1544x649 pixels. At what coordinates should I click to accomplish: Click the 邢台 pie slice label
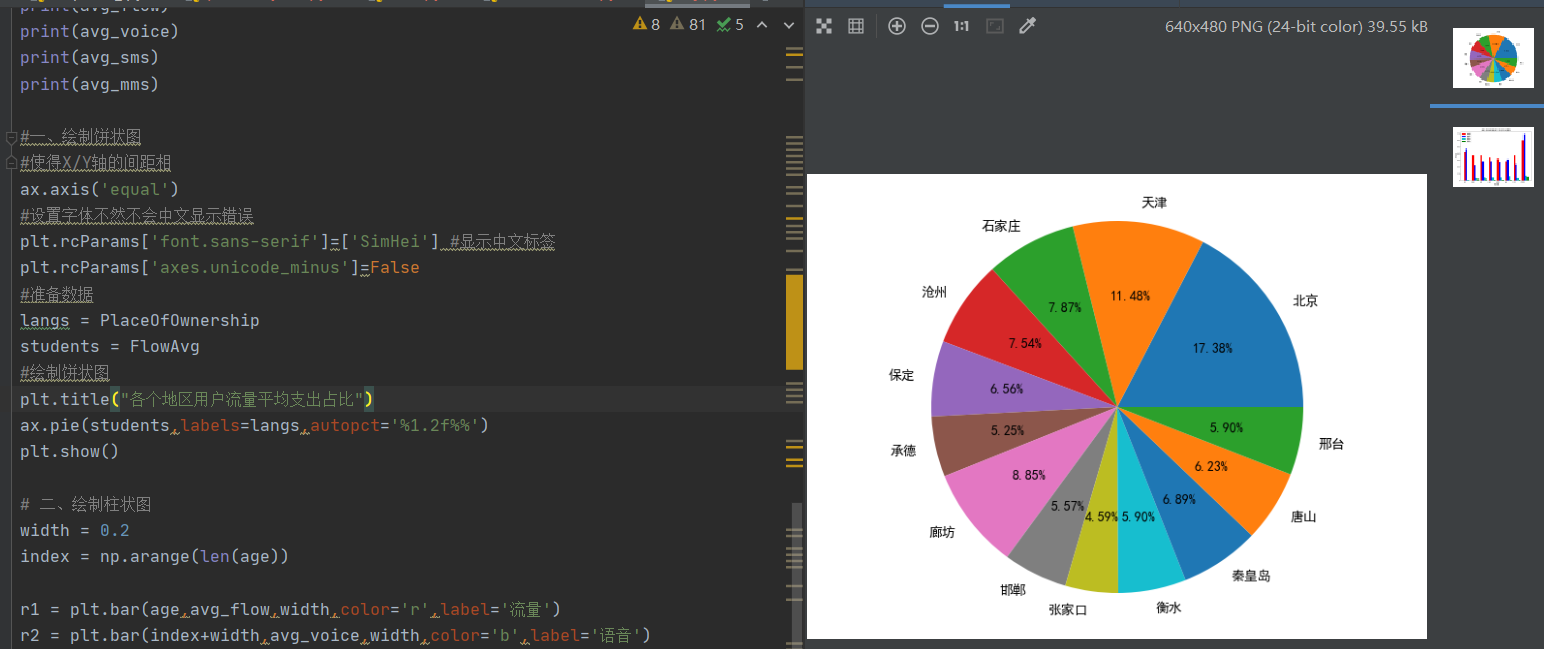[1332, 444]
